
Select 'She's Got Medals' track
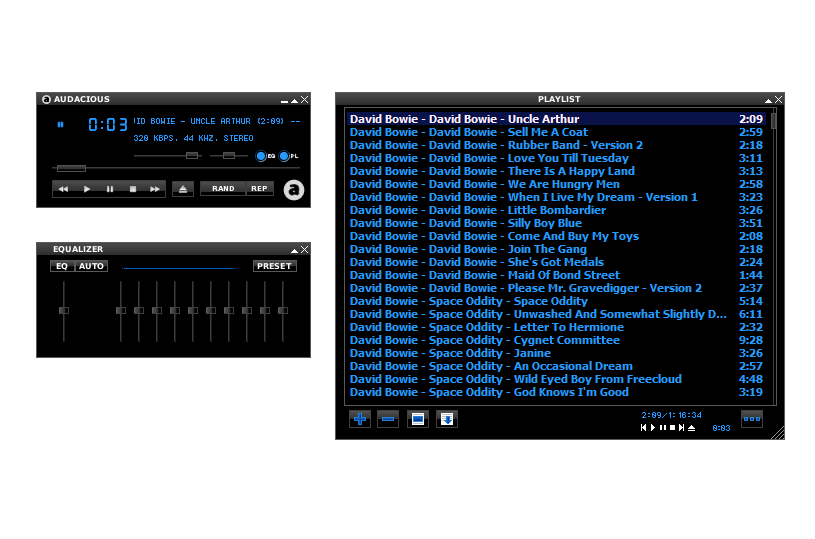pyautogui.click(x=556, y=262)
